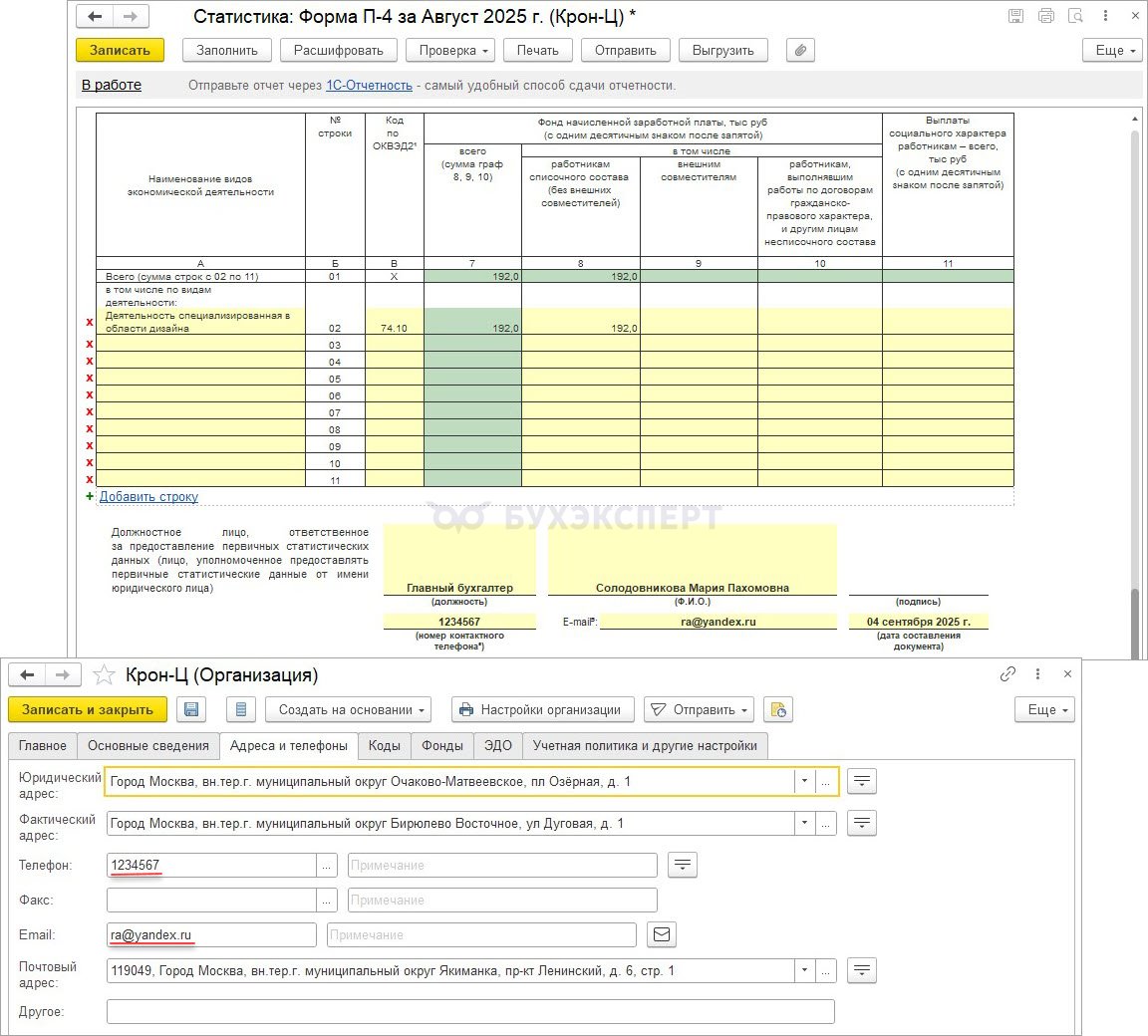Open address details lines icon for Фактический адрес
This screenshot has height=1036, width=1148.
point(862,823)
